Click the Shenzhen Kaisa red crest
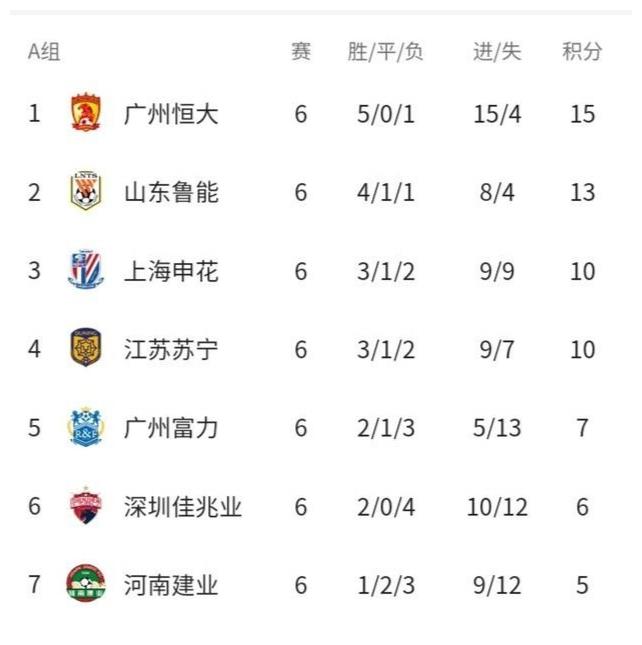 point(86,506)
